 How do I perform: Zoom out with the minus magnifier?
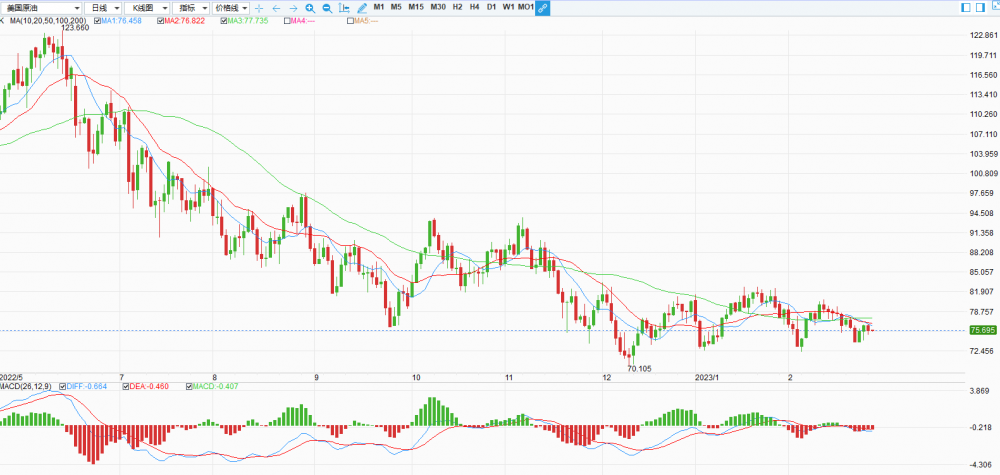pyautogui.click(x=327, y=8)
